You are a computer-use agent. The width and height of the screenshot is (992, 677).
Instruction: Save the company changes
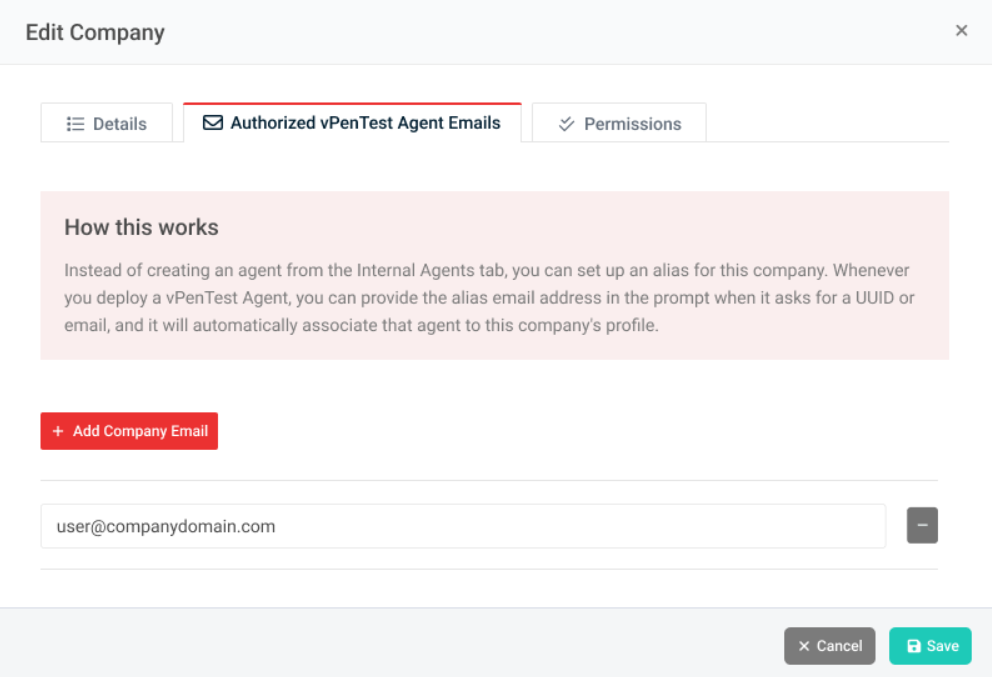click(930, 646)
